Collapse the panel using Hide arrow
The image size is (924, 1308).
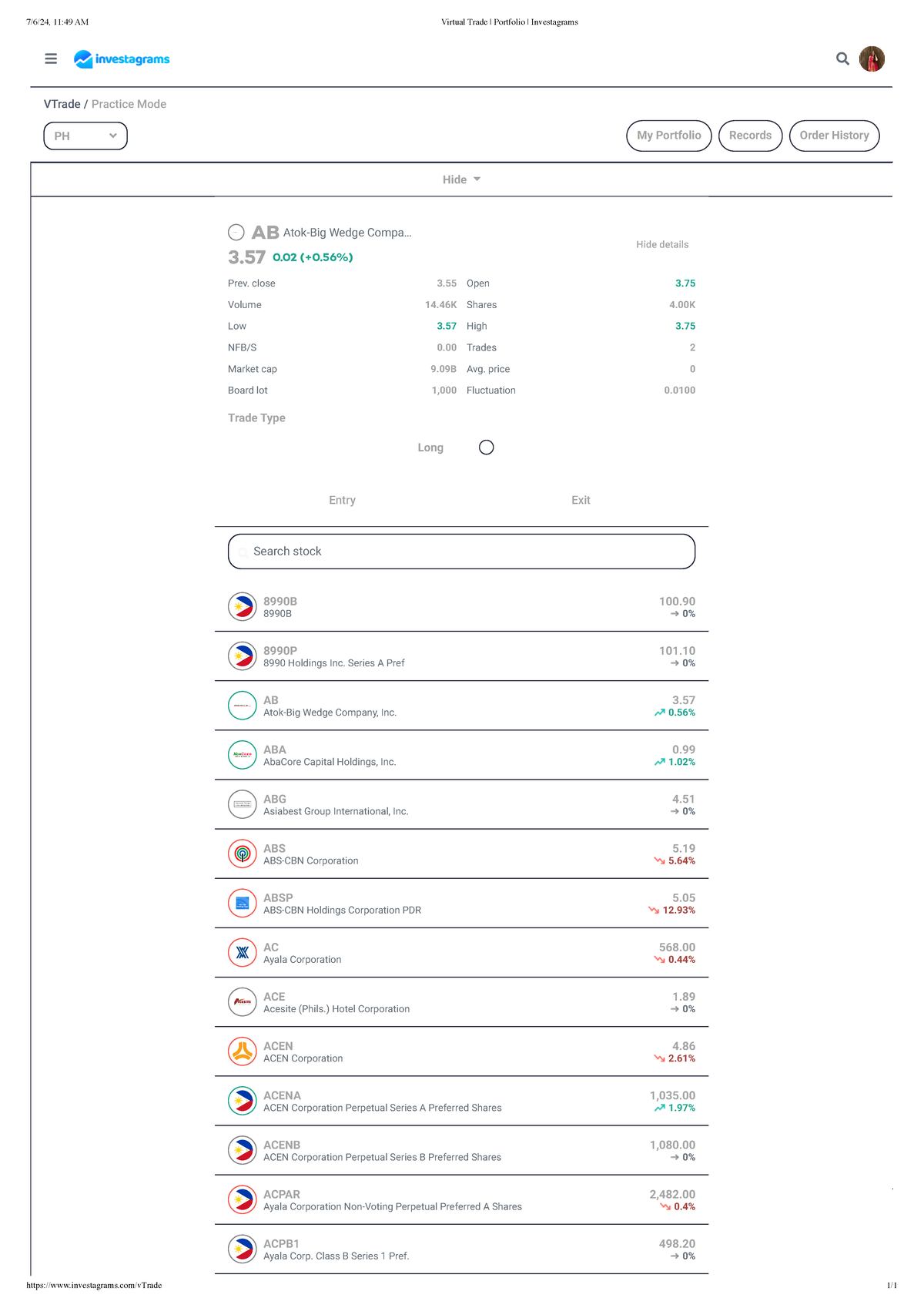click(461, 179)
